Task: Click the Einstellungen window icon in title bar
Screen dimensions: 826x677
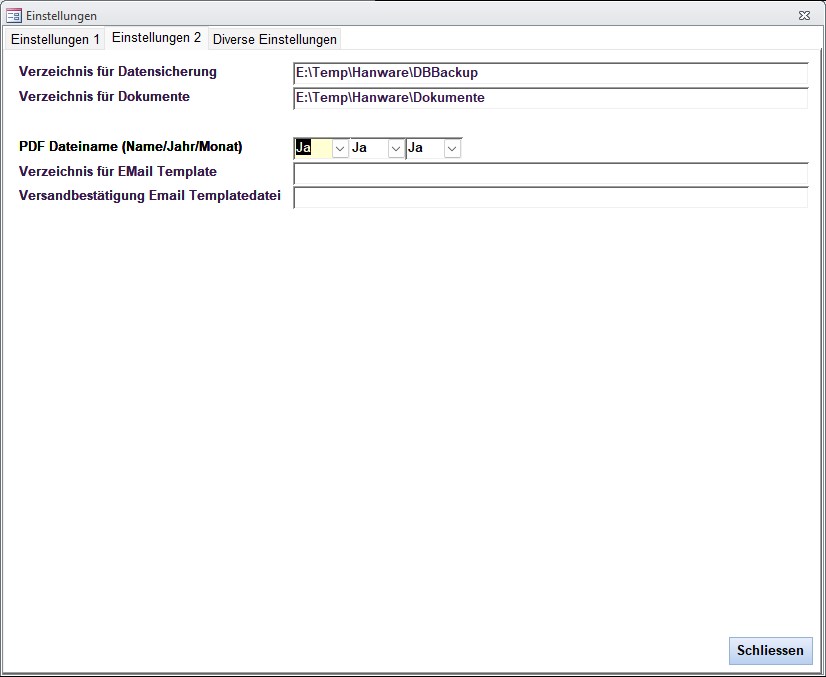Action: (14, 15)
